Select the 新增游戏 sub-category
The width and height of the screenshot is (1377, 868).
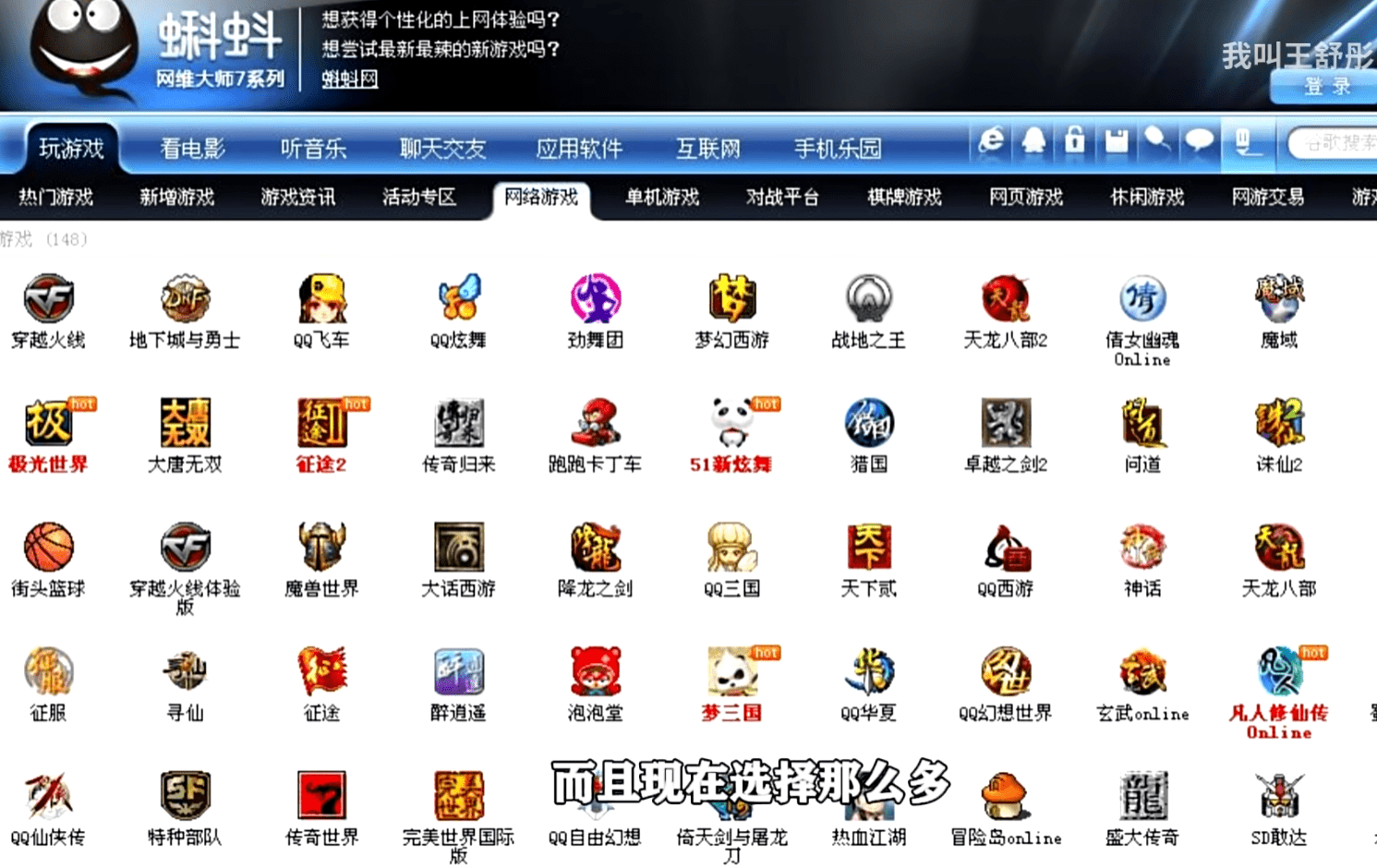coord(176,197)
